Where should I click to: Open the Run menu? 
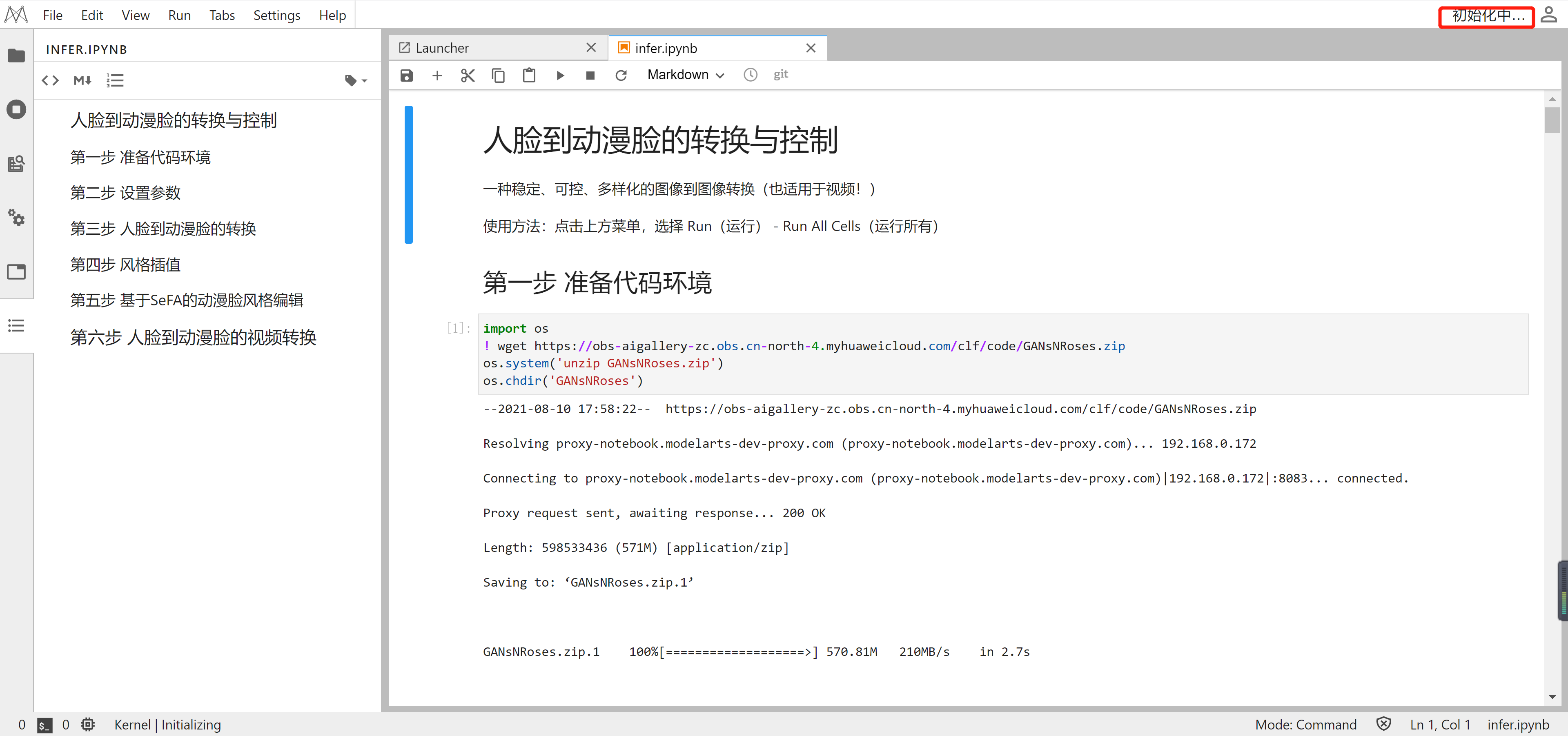[x=179, y=15]
